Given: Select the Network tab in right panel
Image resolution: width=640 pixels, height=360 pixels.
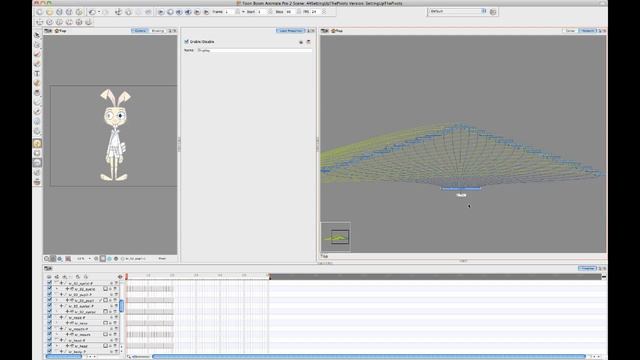Looking at the screenshot, I should (588, 31).
